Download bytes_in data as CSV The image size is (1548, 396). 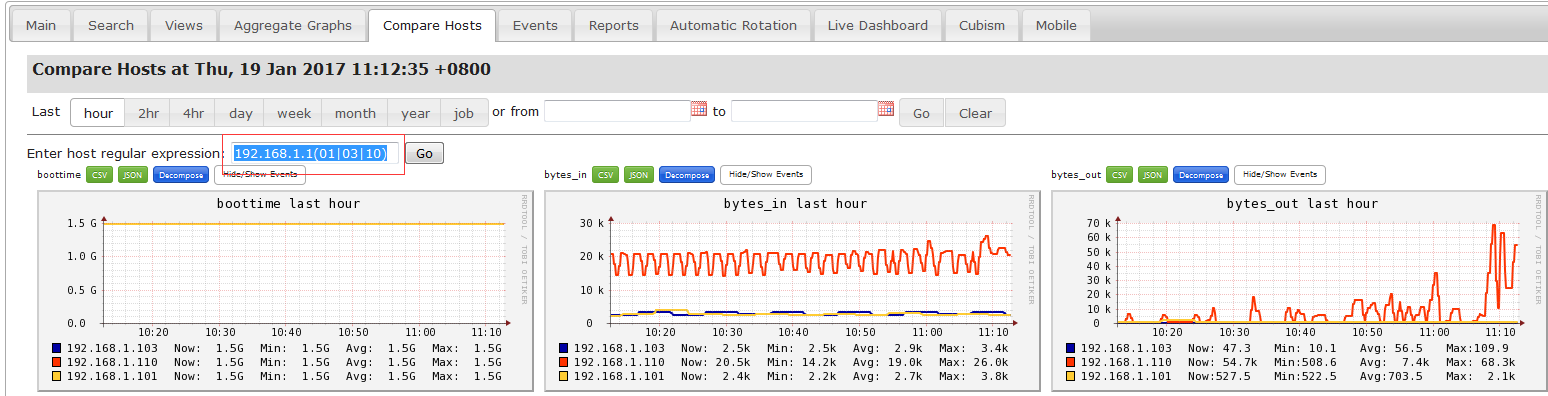(605, 175)
